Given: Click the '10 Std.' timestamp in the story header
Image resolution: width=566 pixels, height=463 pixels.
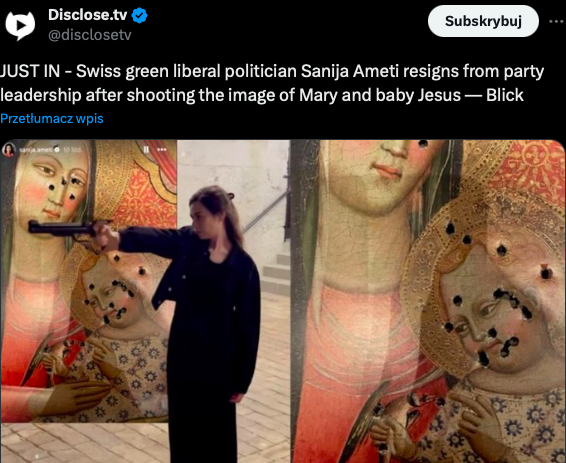Looking at the screenshot, I should [71, 149].
